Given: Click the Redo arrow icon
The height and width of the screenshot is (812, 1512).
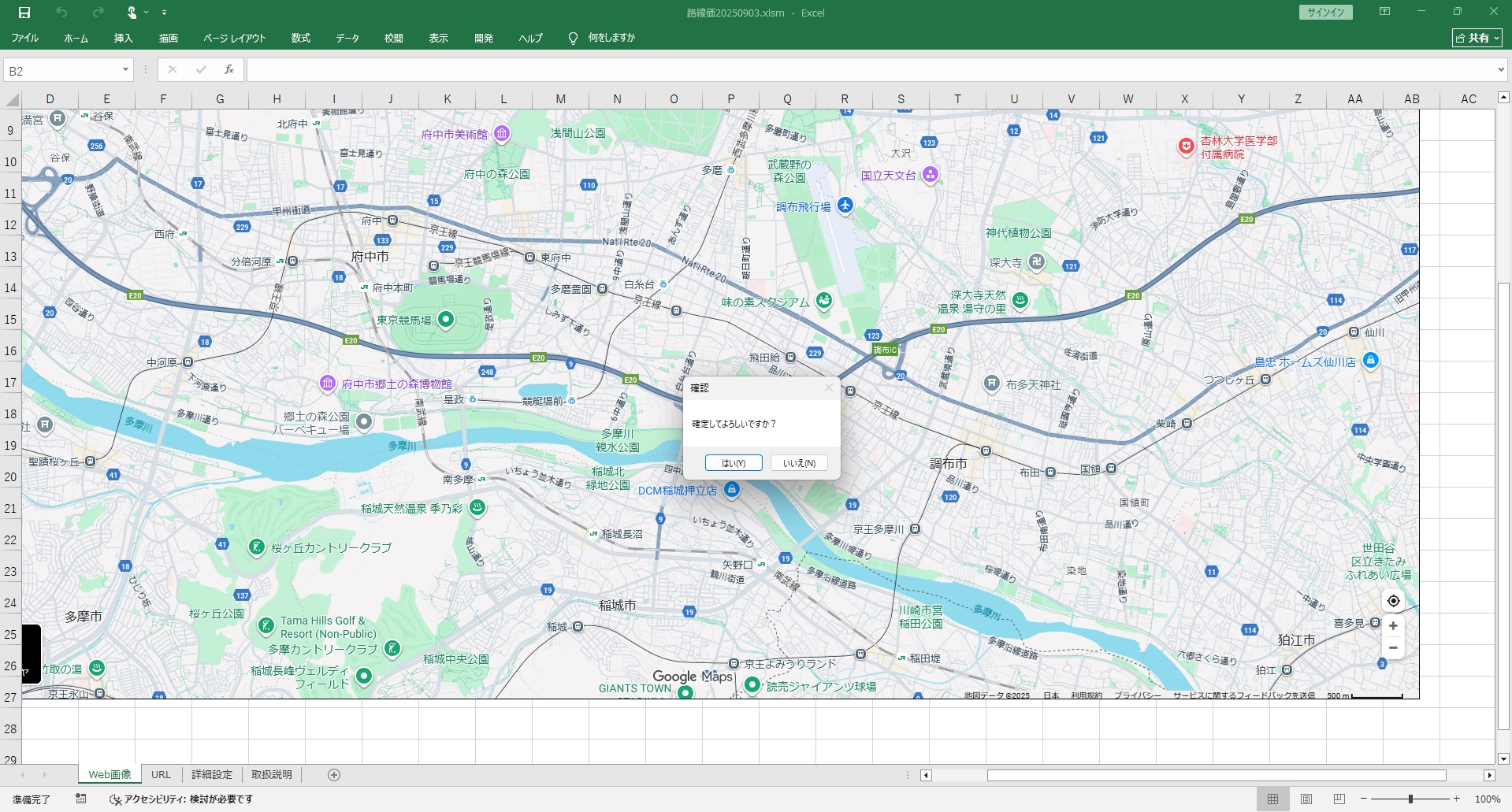Looking at the screenshot, I should coord(98,13).
